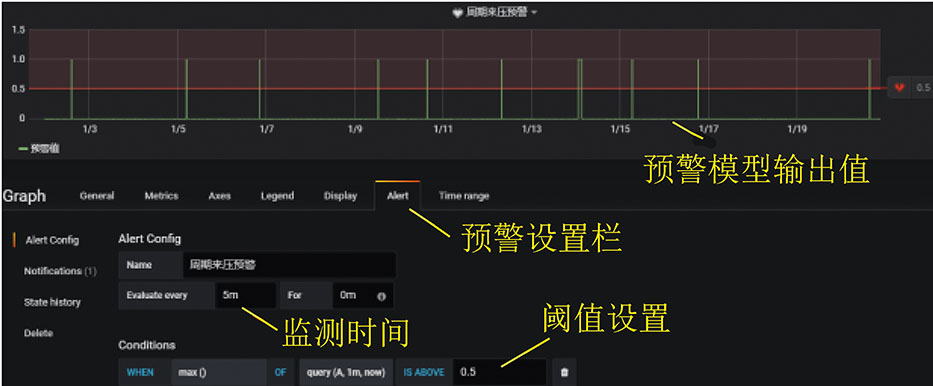Screen dimensions: 933x386
Task: Click the heart icon in the panel title
Action: coord(457,12)
